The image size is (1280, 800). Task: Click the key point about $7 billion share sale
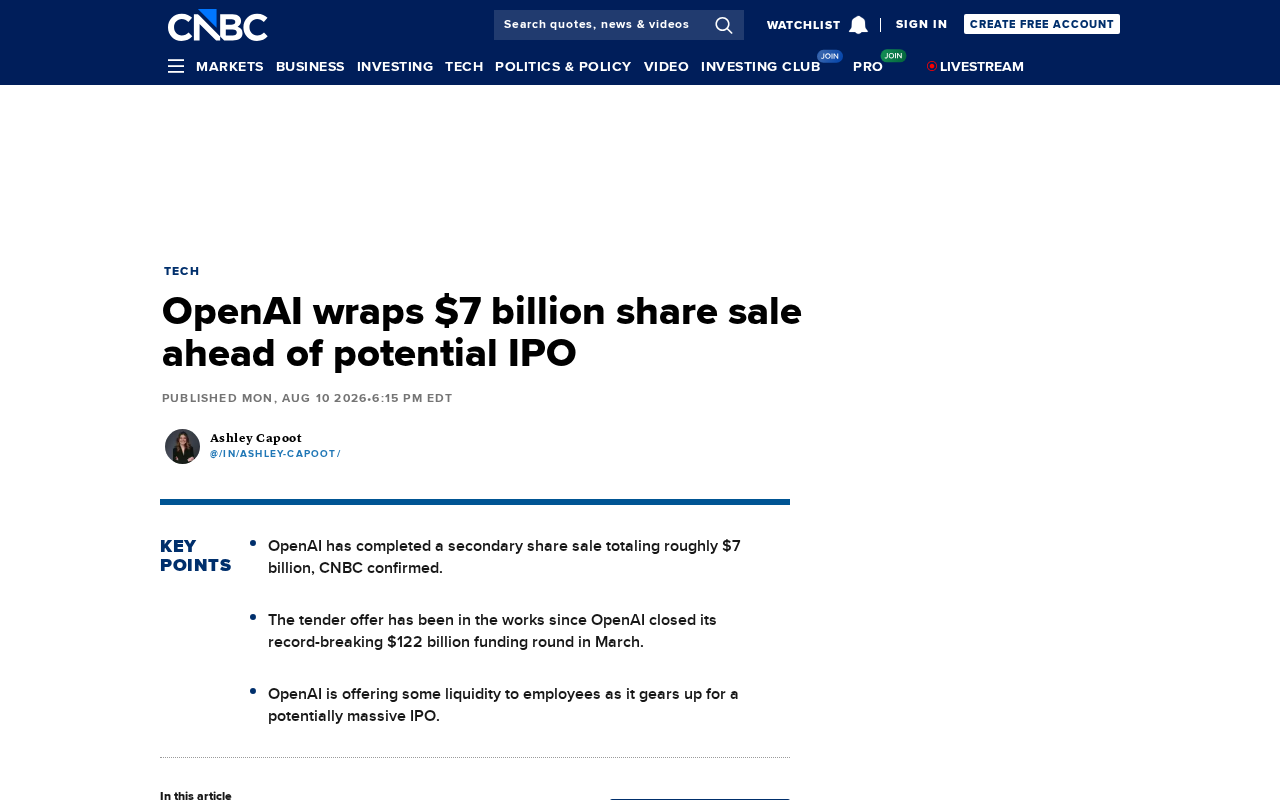click(x=504, y=557)
